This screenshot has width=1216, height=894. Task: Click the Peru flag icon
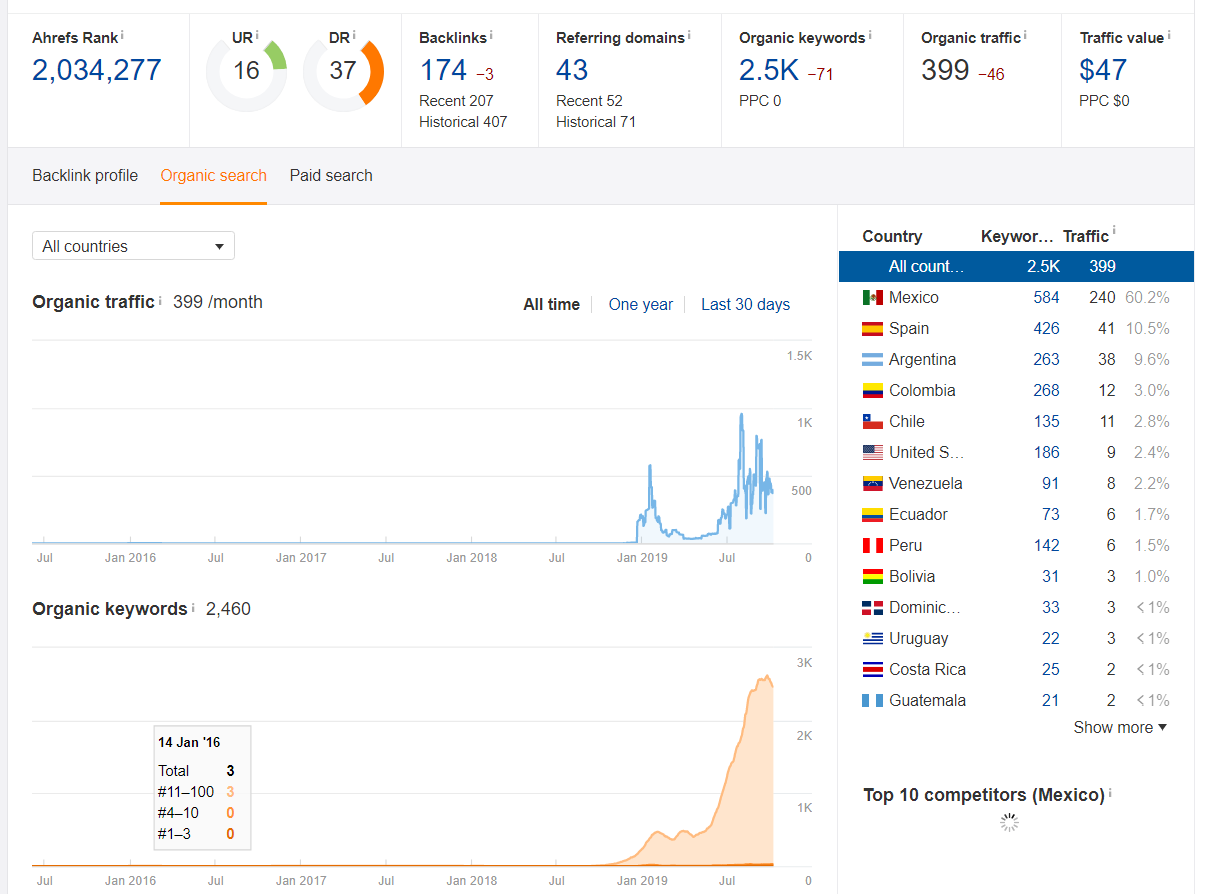click(x=872, y=546)
